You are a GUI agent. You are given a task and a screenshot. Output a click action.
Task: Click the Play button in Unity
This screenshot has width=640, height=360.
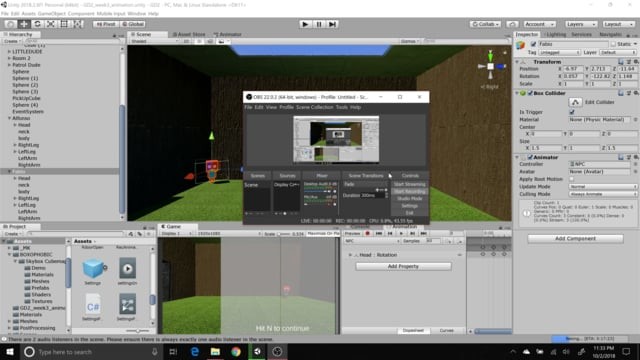(305, 24)
